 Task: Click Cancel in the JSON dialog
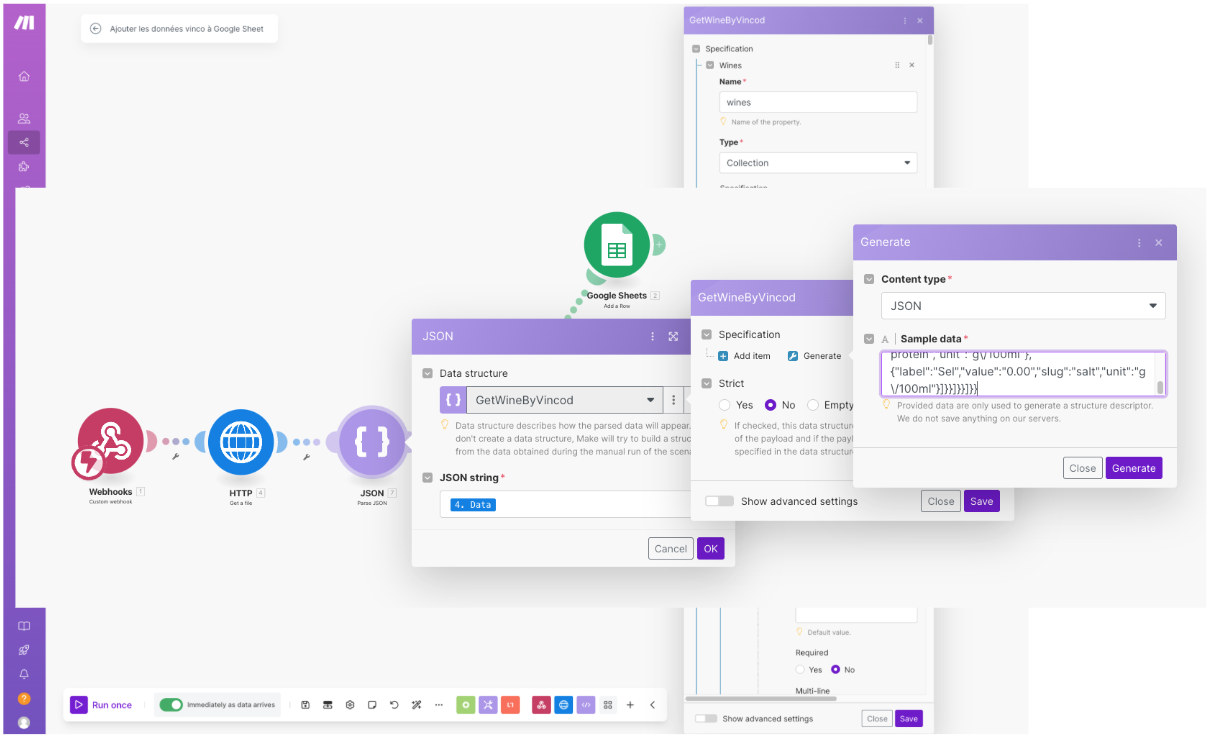pos(671,548)
